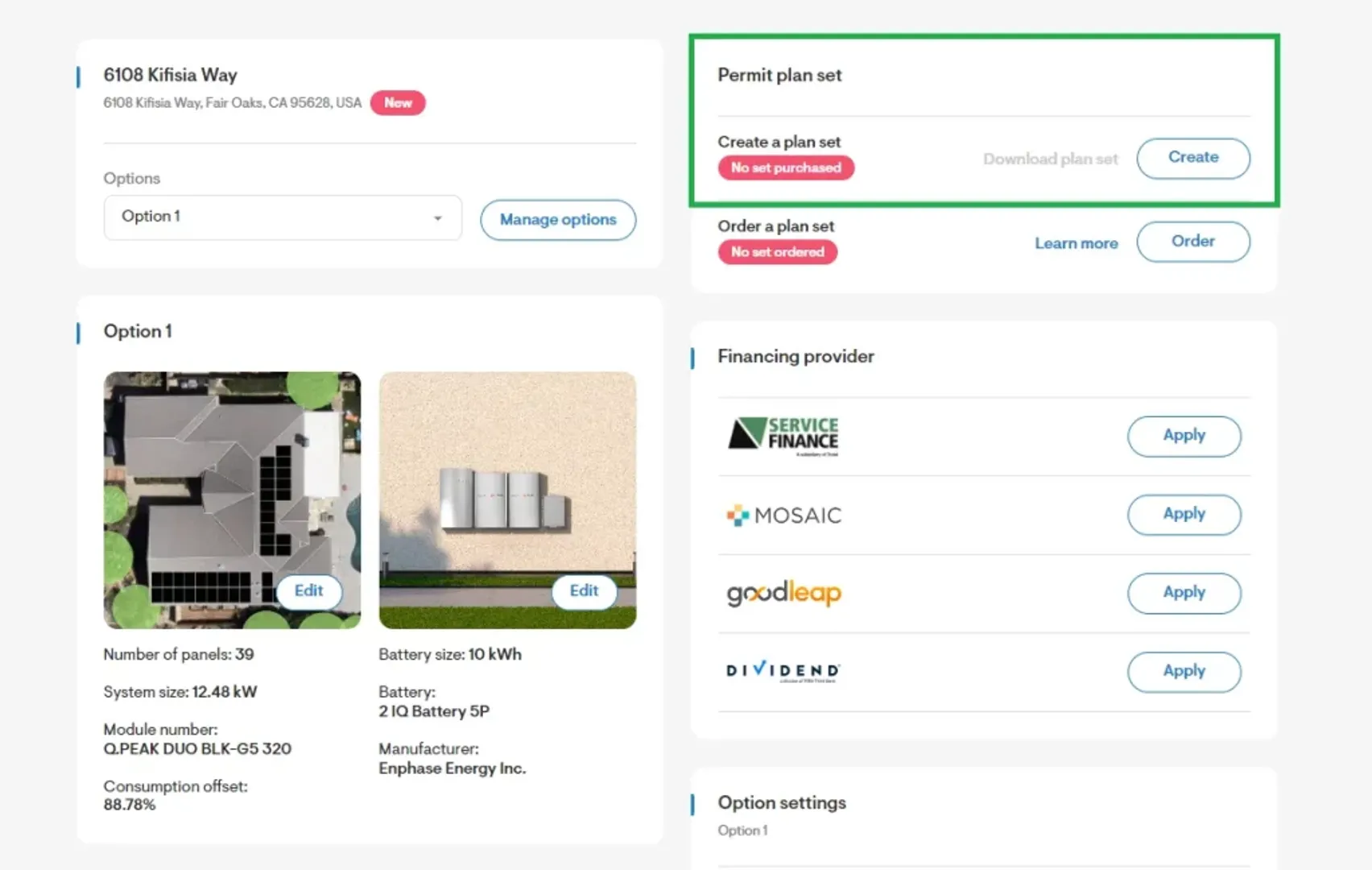The height and width of the screenshot is (870, 1372).
Task: Expand the options selector arrow
Action: (x=437, y=217)
